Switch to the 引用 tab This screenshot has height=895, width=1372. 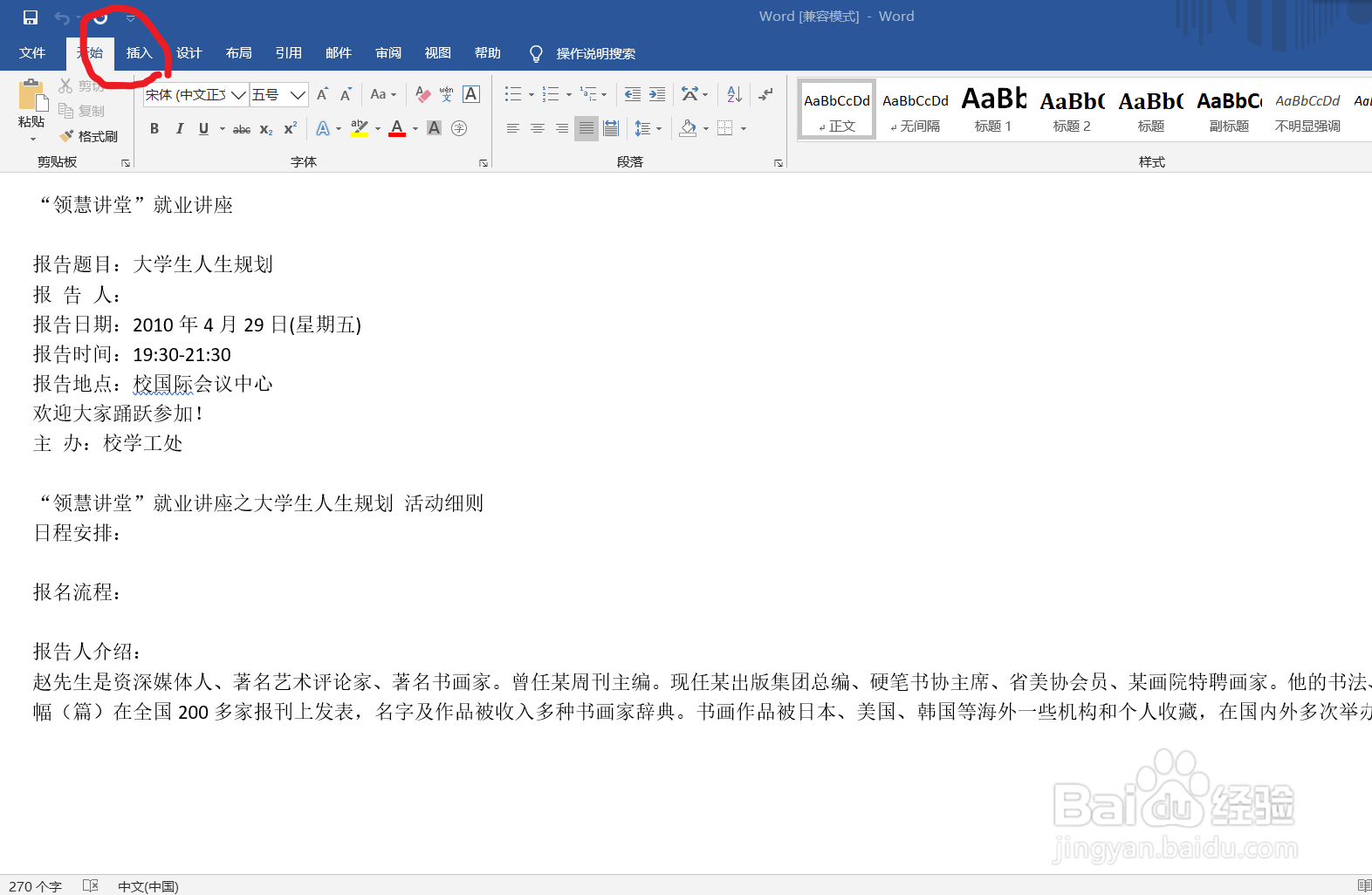288,53
